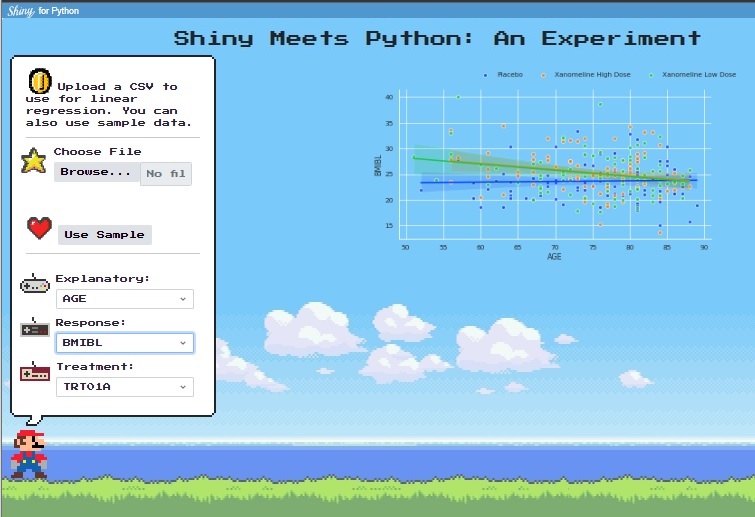The image size is (755, 517).
Task: Click the Response: label text
Action: pos(91,323)
